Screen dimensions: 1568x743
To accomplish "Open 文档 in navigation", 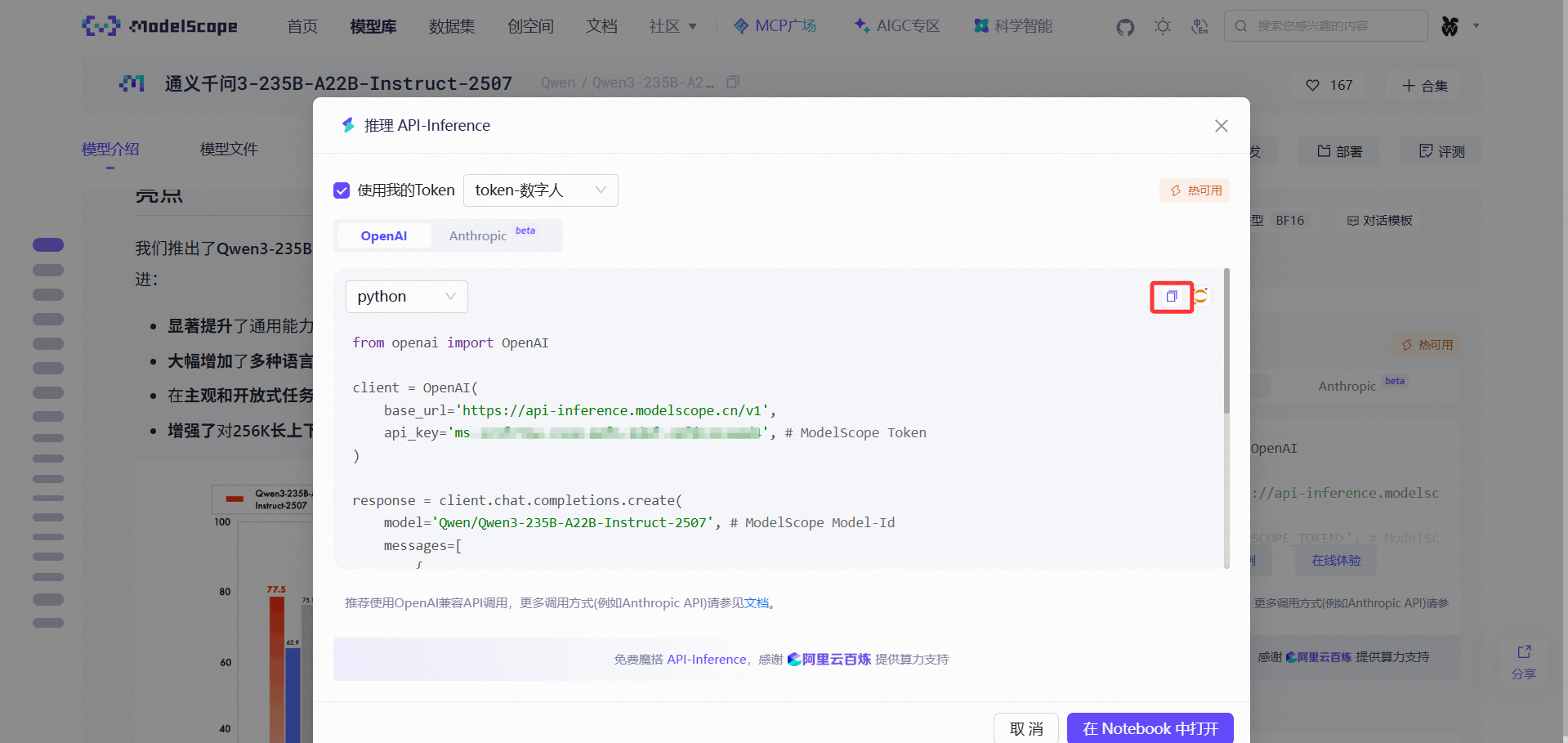I will pyautogui.click(x=601, y=26).
